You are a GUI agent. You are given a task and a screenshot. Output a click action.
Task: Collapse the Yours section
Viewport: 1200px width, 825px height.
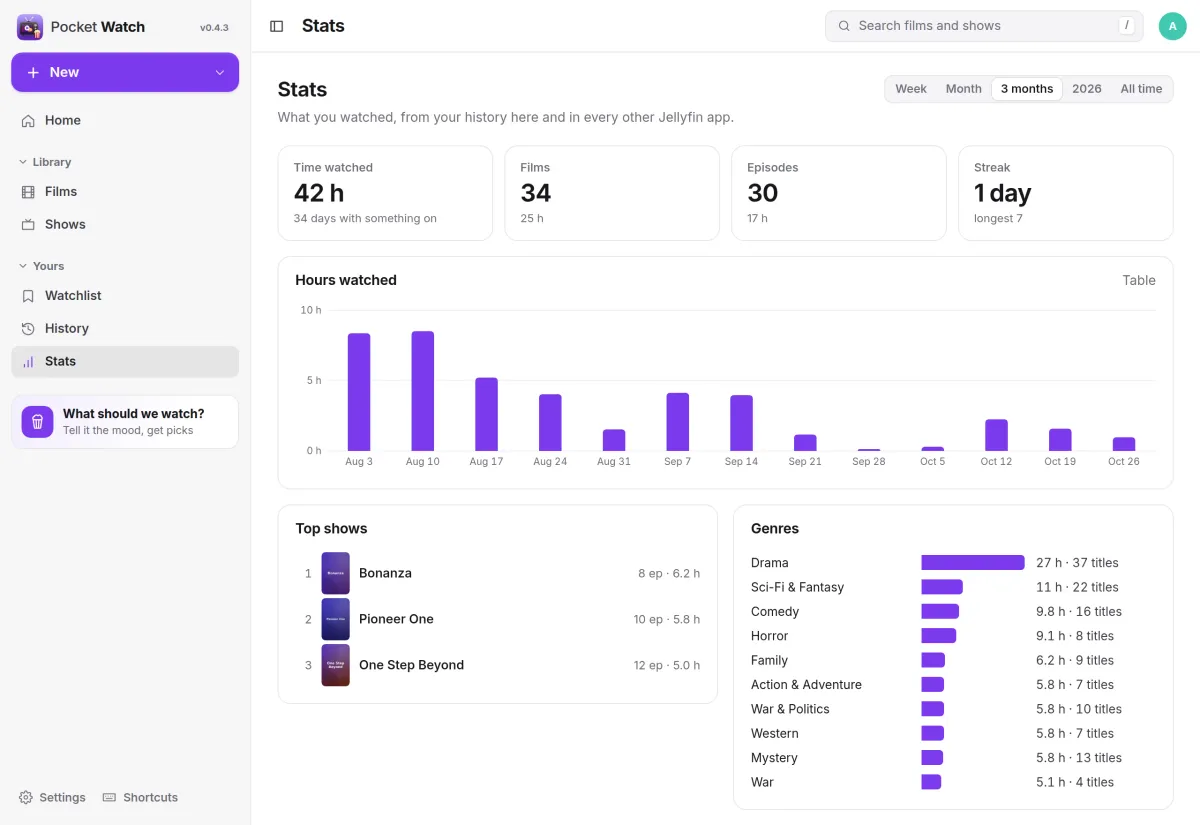click(x=41, y=266)
